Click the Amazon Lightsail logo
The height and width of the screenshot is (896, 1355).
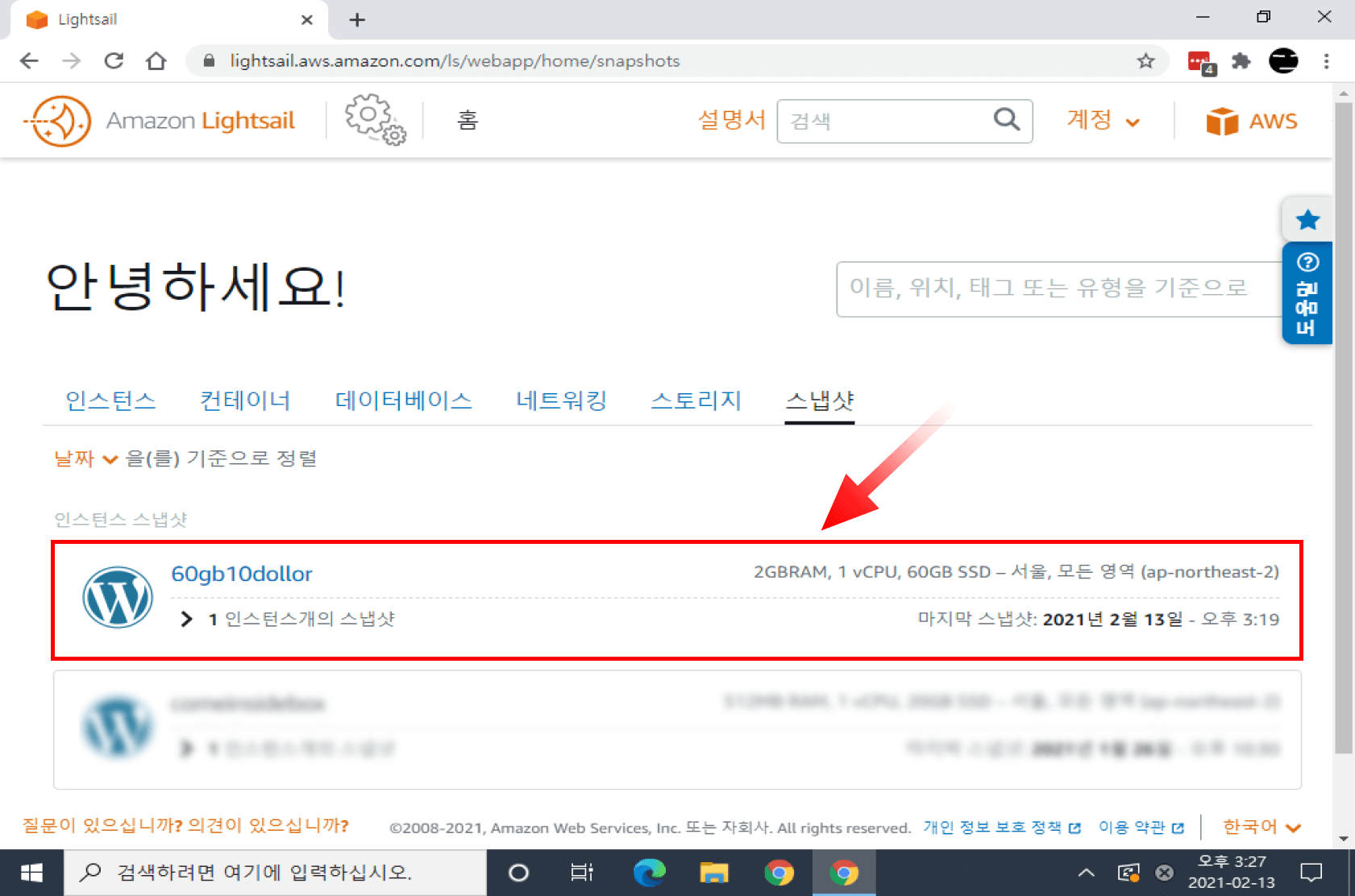coord(160,121)
